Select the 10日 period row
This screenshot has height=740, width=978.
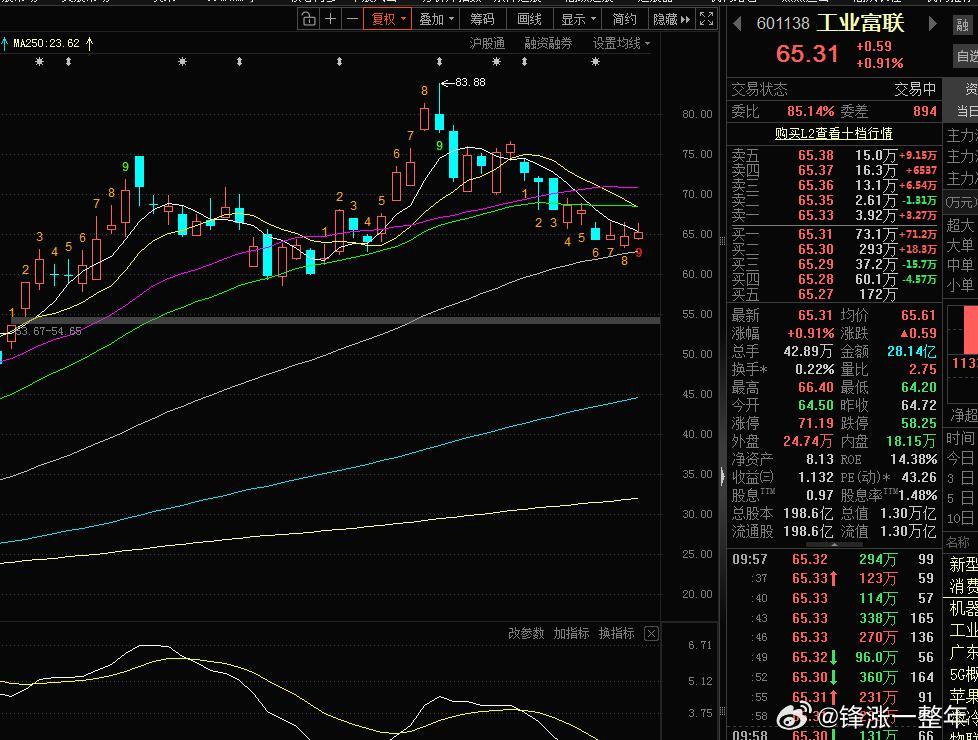[x=961, y=518]
